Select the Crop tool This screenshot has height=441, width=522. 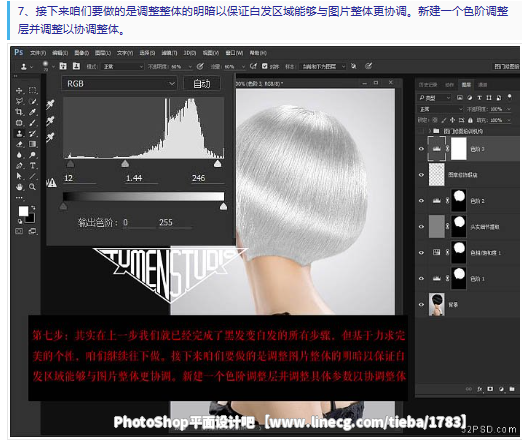[19, 112]
